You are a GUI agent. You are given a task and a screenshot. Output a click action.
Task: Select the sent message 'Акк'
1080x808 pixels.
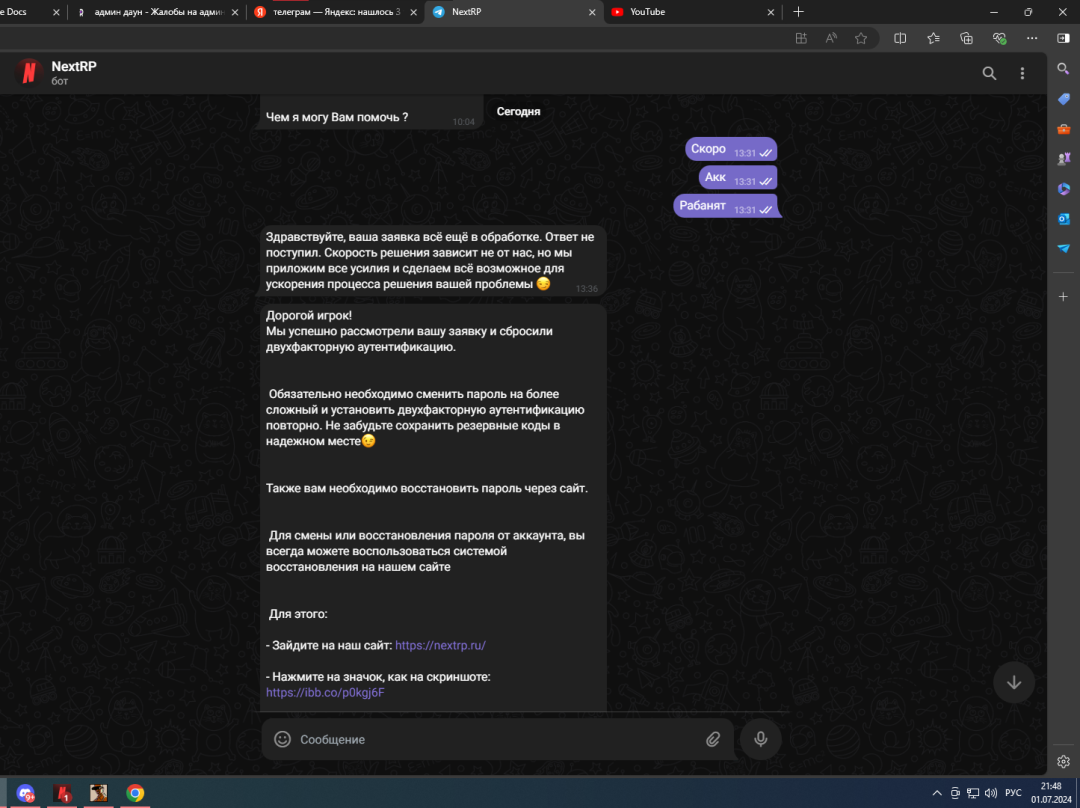point(738,178)
